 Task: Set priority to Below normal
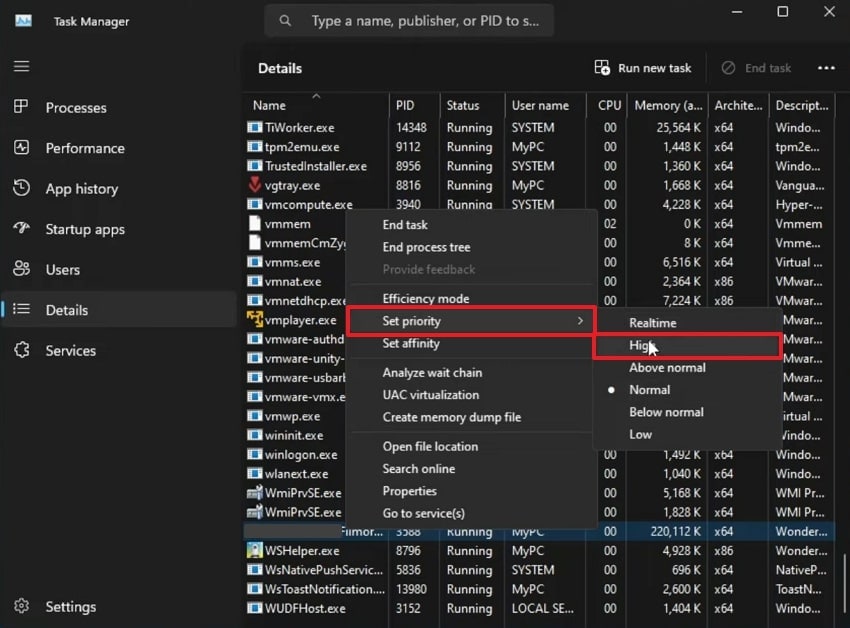tap(687, 412)
